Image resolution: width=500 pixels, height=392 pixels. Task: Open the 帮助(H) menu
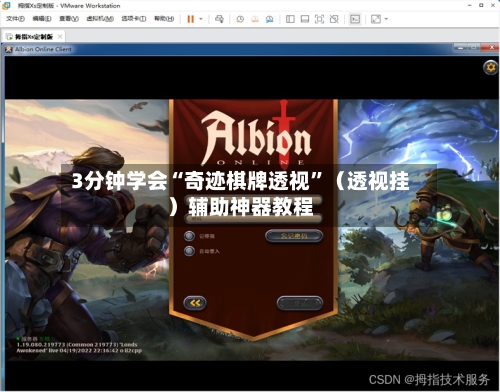coord(164,19)
